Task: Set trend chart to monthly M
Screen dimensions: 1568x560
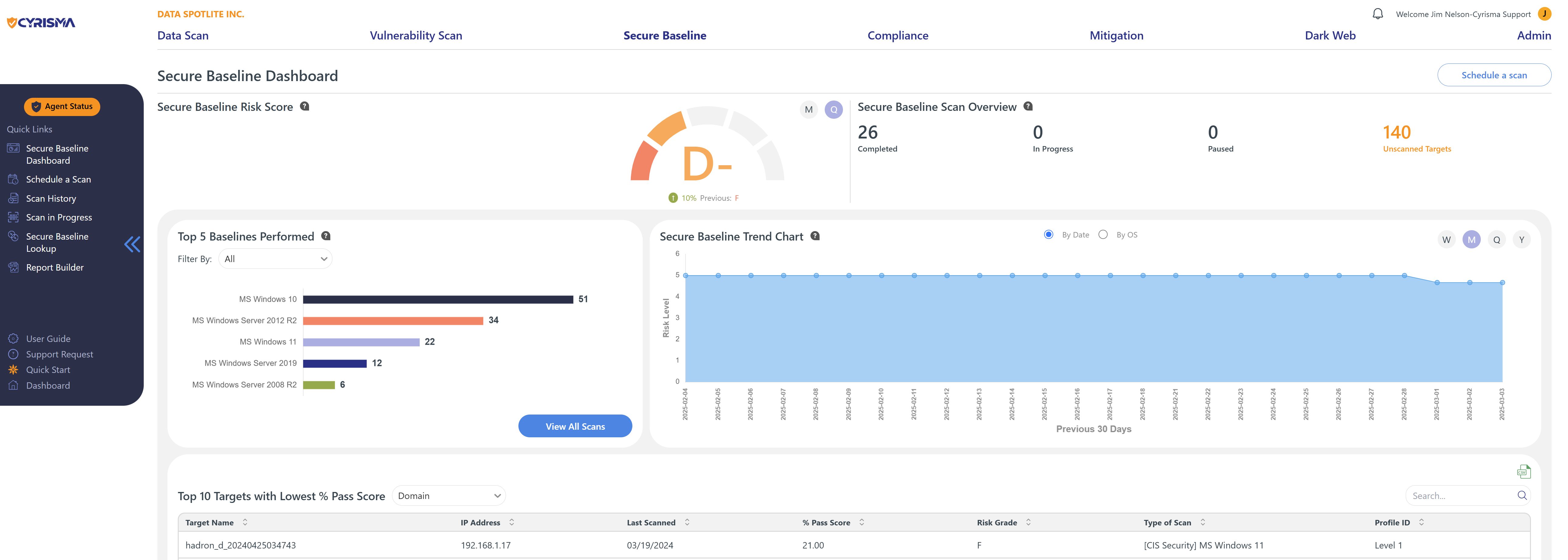Action: [1472, 240]
